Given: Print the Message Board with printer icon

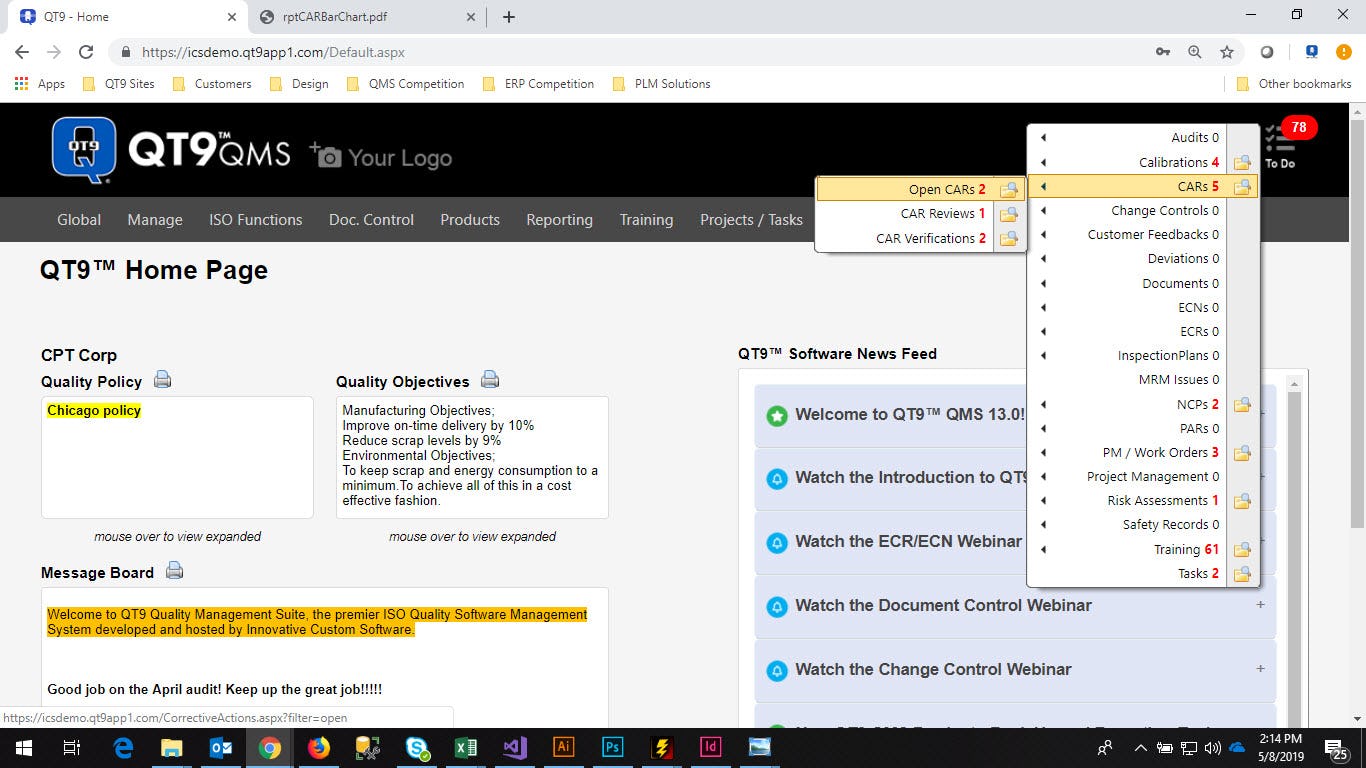Looking at the screenshot, I should tap(174, 571).
